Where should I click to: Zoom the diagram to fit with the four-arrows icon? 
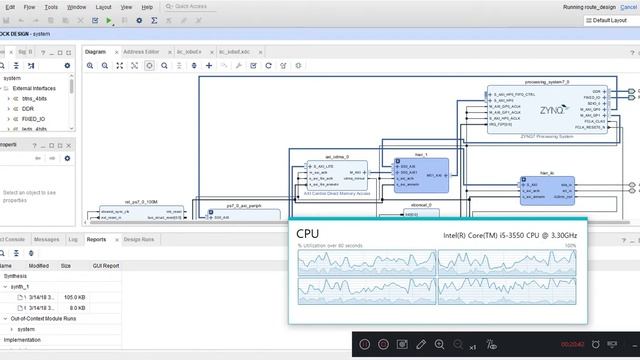coord(120,66)
